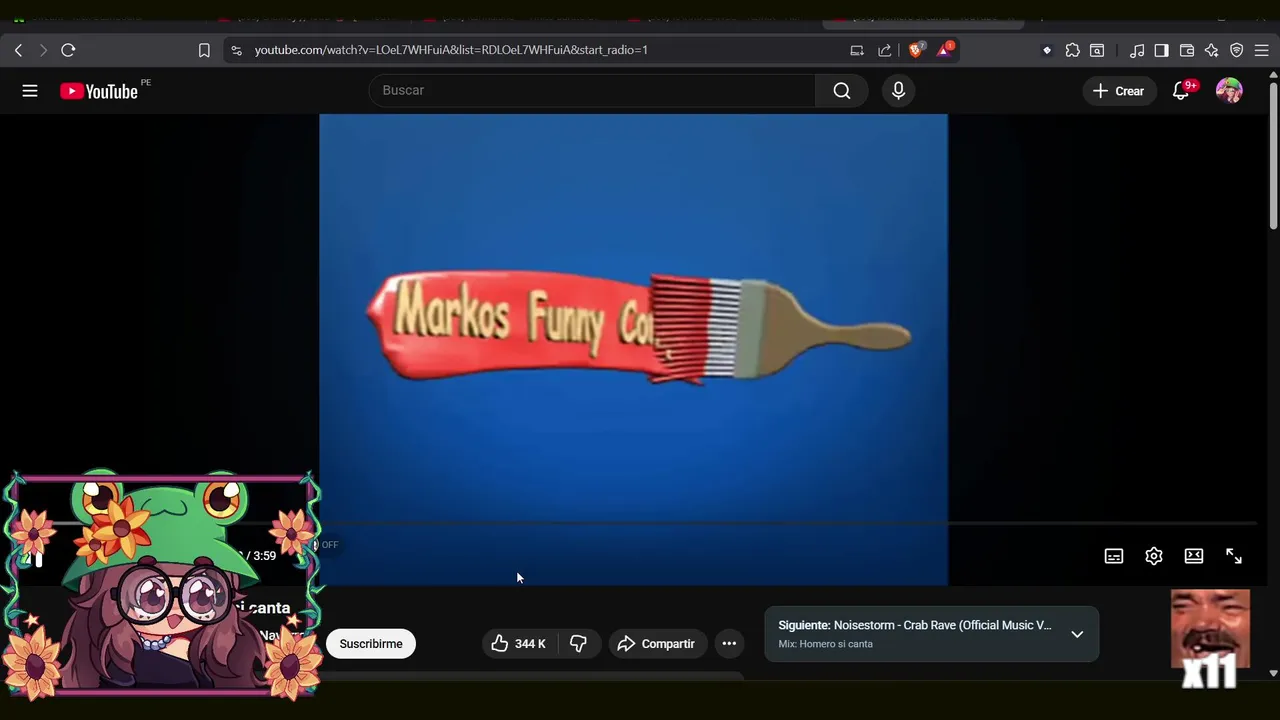
Task: Click the search magnifier button
Action: [x=842, y=91]
